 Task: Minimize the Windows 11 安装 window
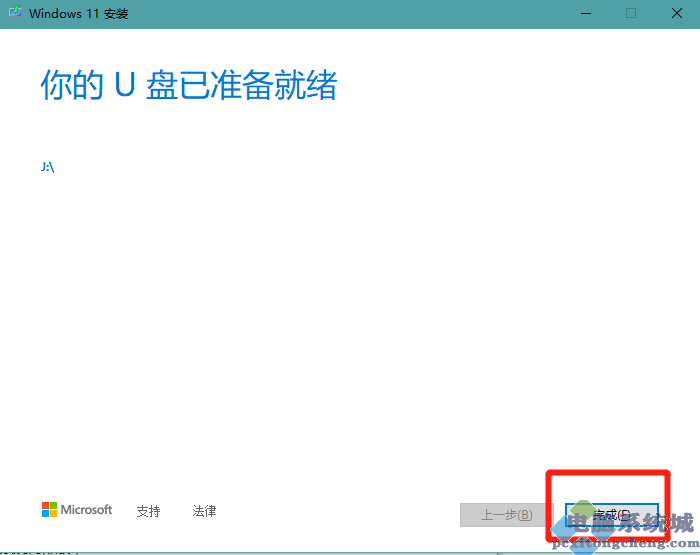[x=586, y=13]
